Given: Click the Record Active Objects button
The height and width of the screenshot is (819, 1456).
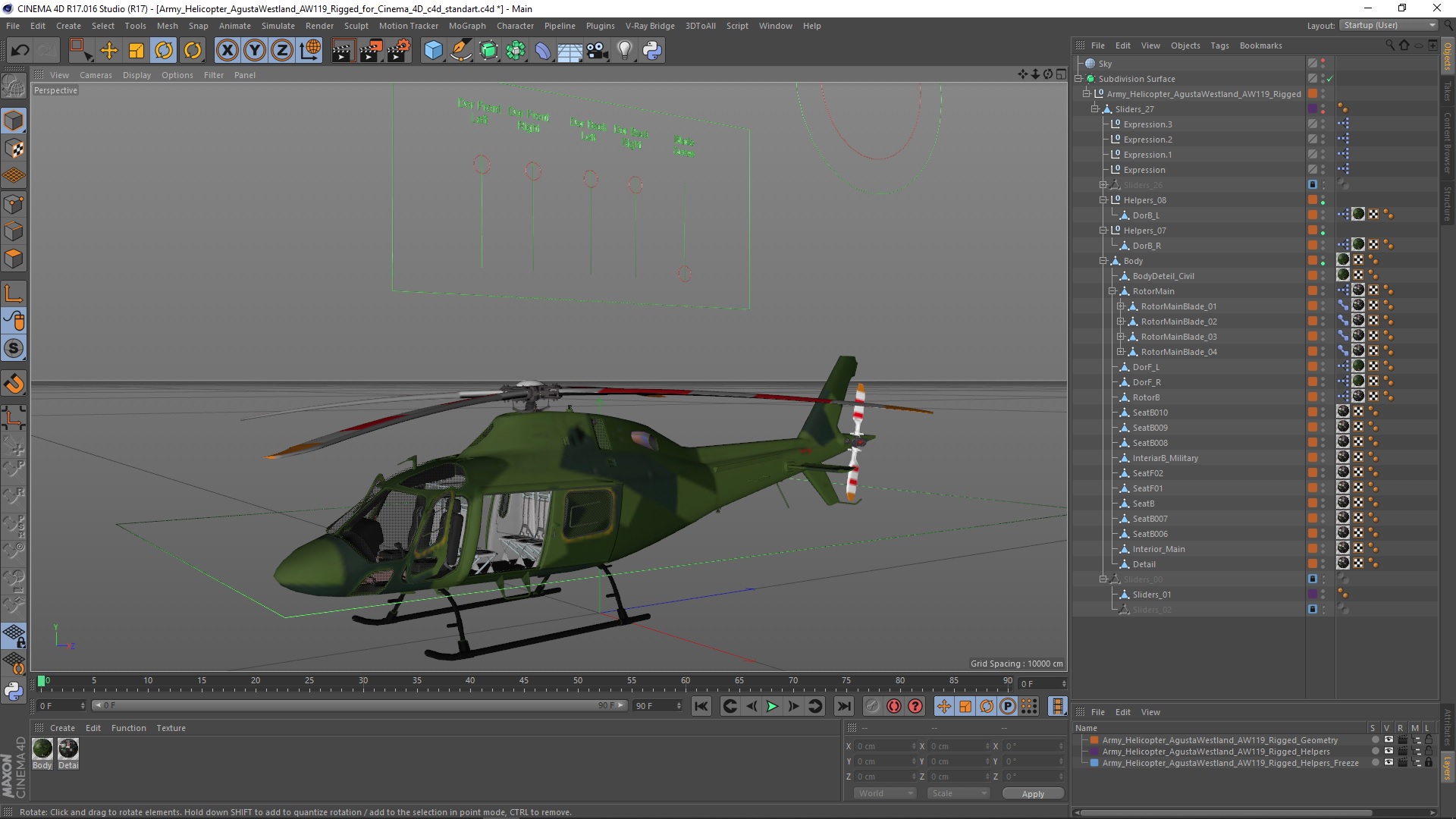Looking at the screenshot, I should coord(873,706).
